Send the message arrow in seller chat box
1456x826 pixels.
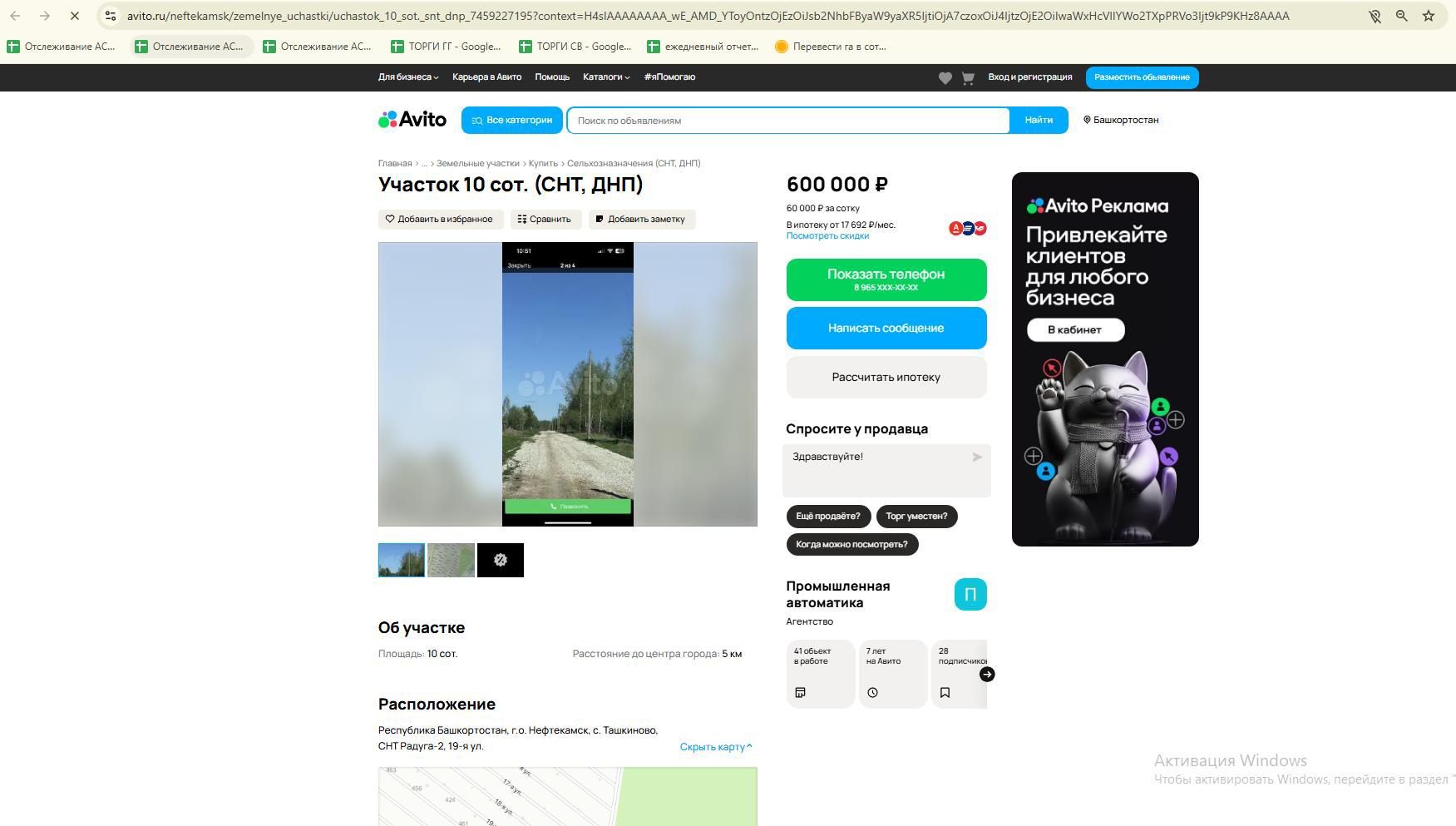pyautogui.click(x=977, y=457)
